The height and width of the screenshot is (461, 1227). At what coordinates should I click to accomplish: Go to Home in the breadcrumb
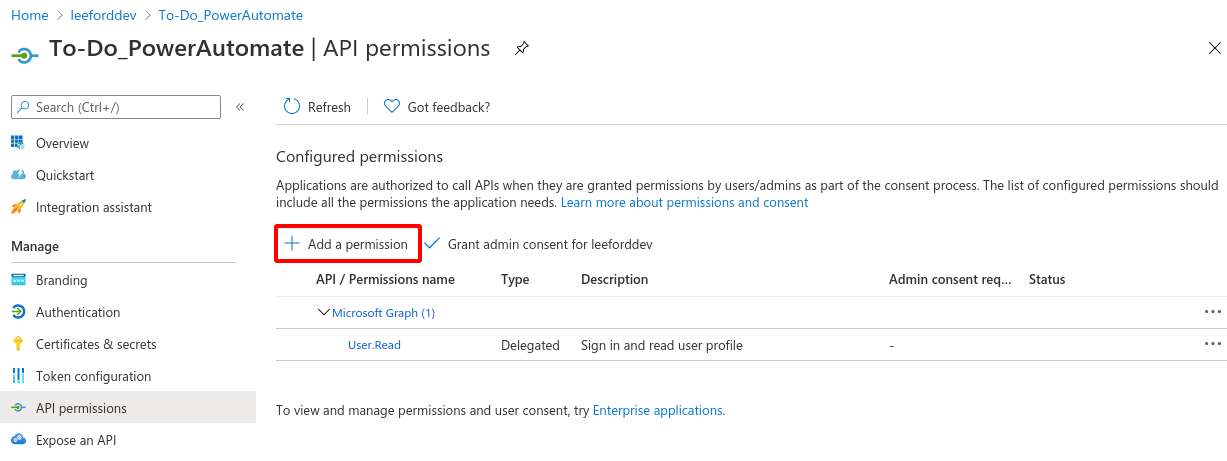(x=30, y=15)
